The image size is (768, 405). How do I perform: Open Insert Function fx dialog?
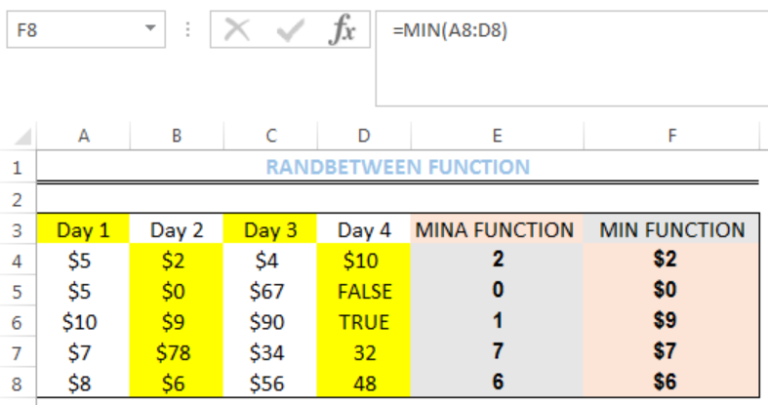(342, 30)
